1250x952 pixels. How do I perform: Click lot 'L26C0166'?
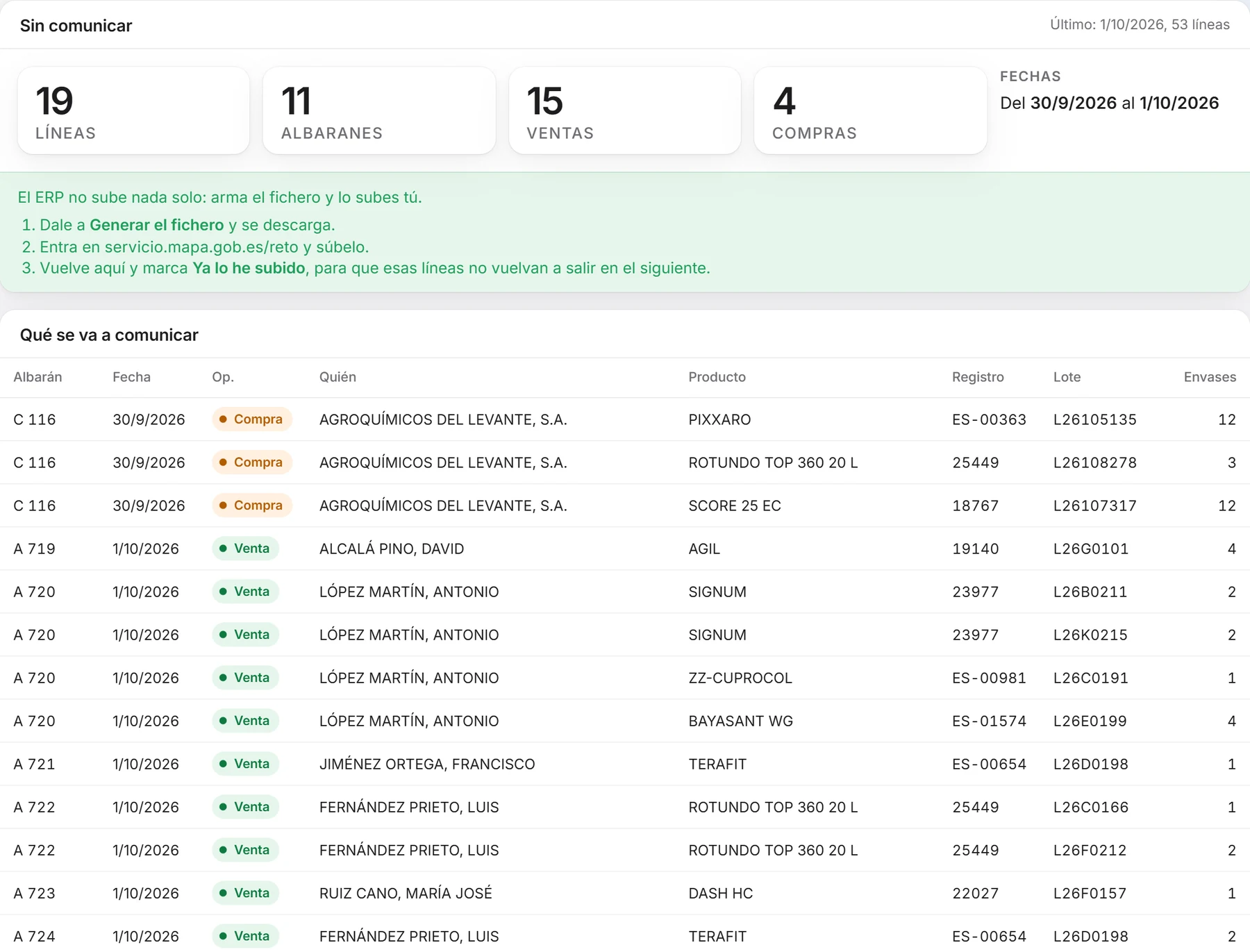click(1090, 807)
